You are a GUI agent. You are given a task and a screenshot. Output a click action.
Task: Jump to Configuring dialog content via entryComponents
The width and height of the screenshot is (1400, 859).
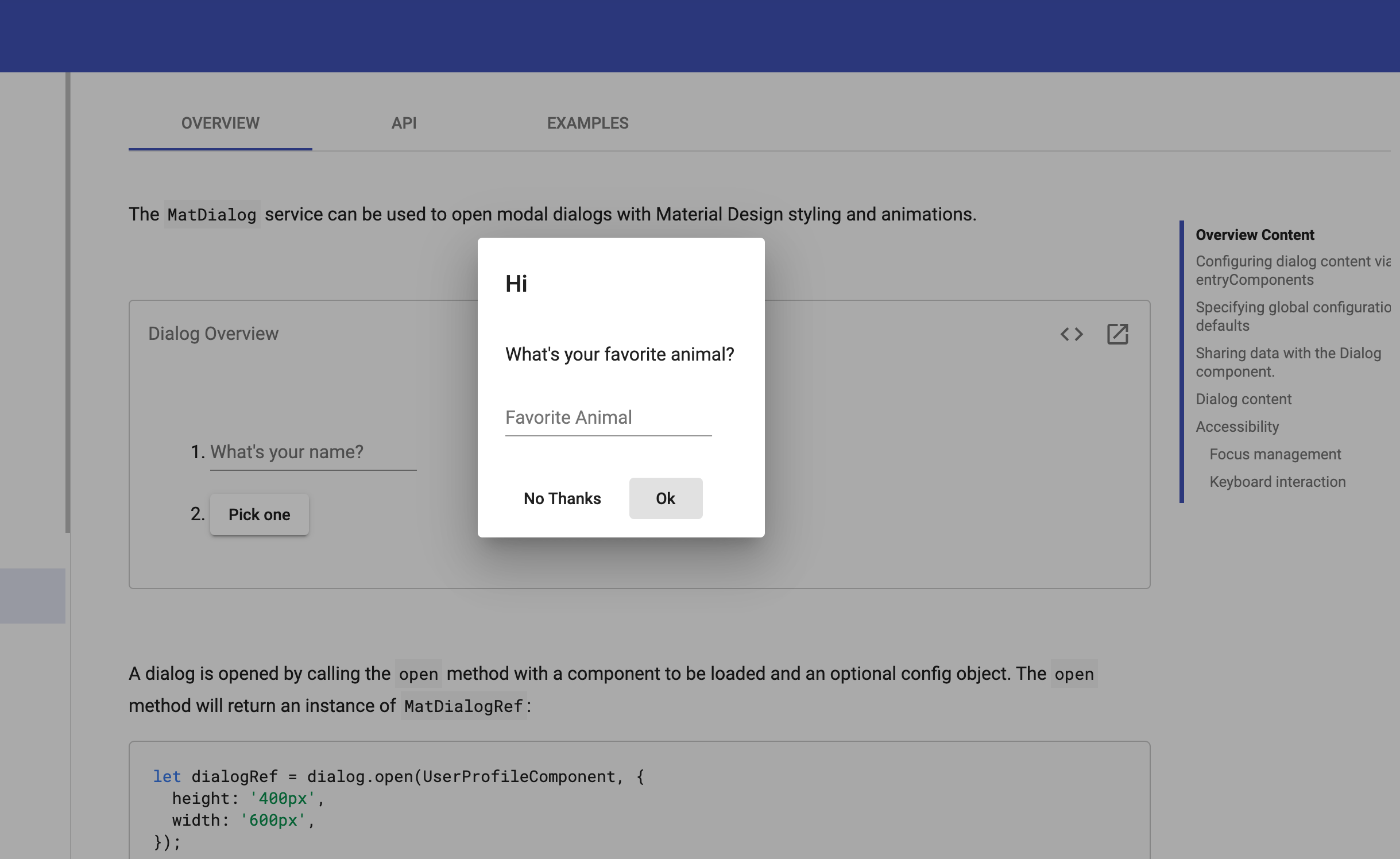1292,270
